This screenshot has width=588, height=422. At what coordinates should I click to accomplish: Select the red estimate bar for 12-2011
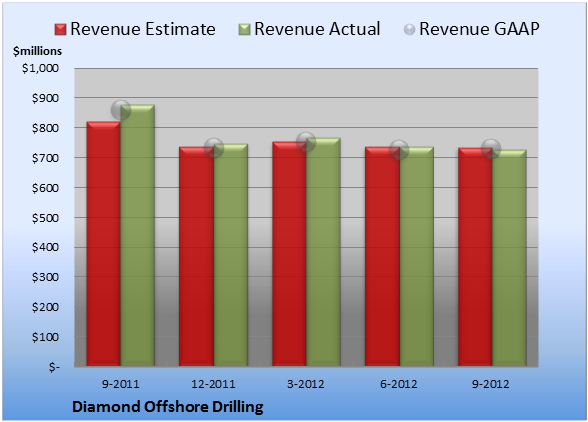(x=196, y=256)
